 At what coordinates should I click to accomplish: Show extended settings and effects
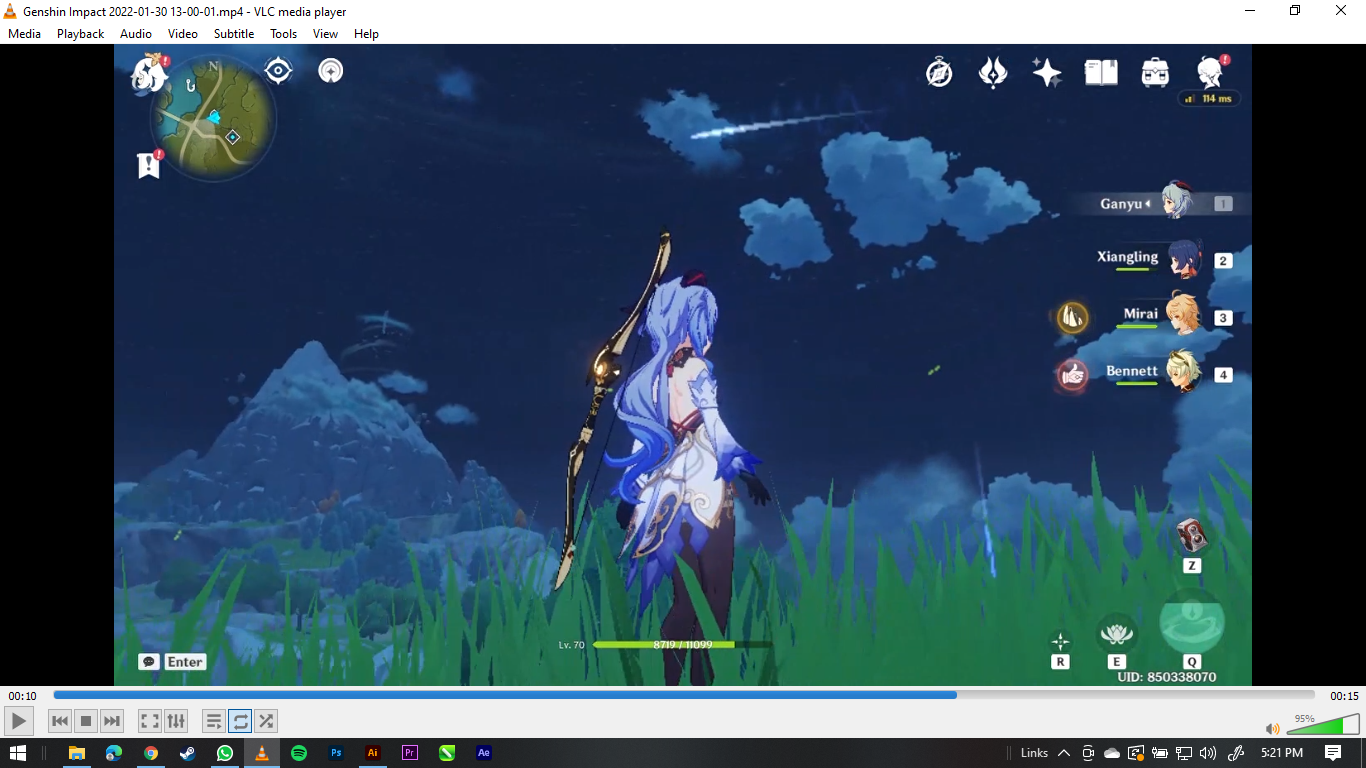click(175, 721)
